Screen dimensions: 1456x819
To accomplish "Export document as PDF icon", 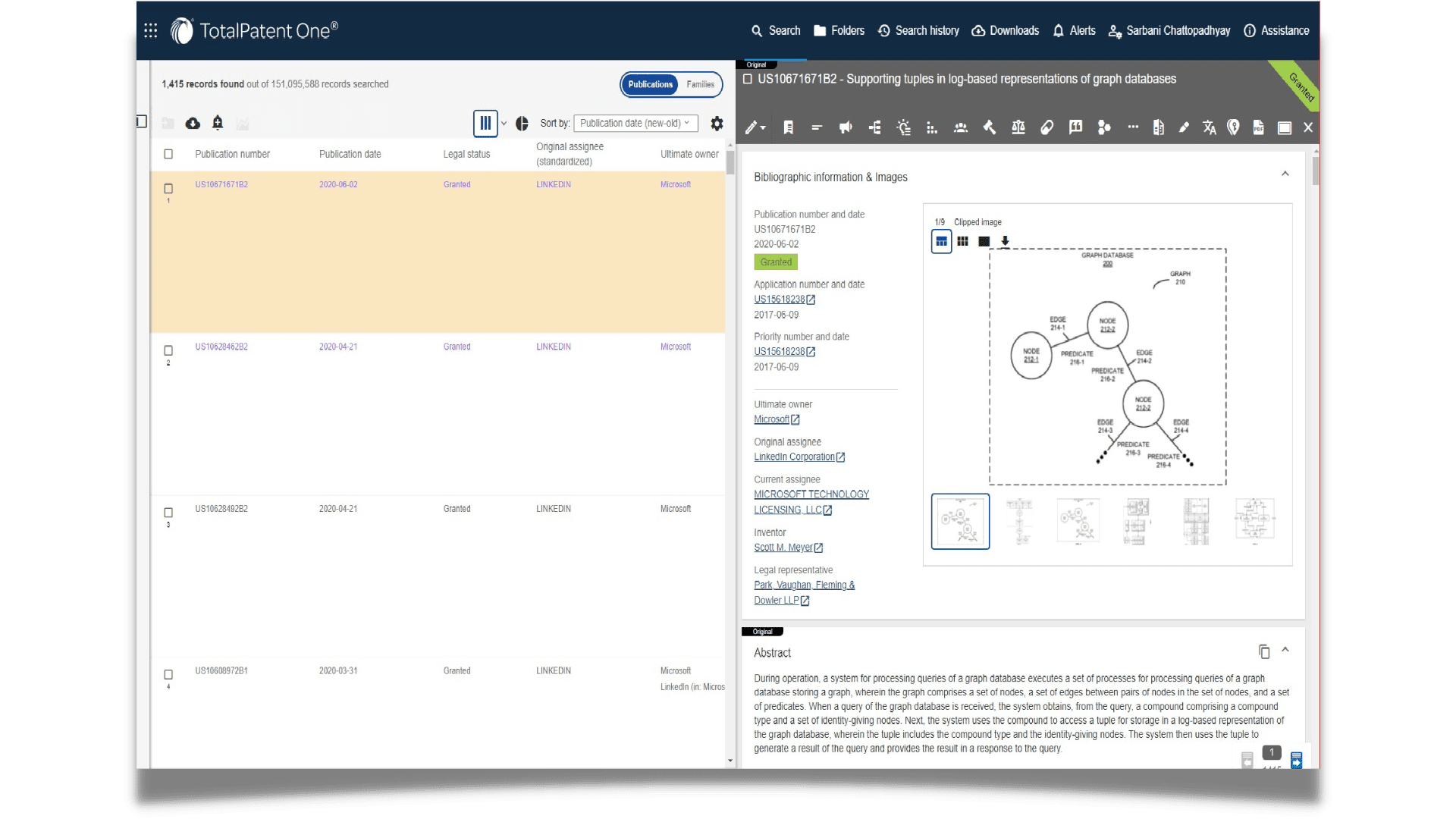I will pyautogui.click(x=1259, y=127).
